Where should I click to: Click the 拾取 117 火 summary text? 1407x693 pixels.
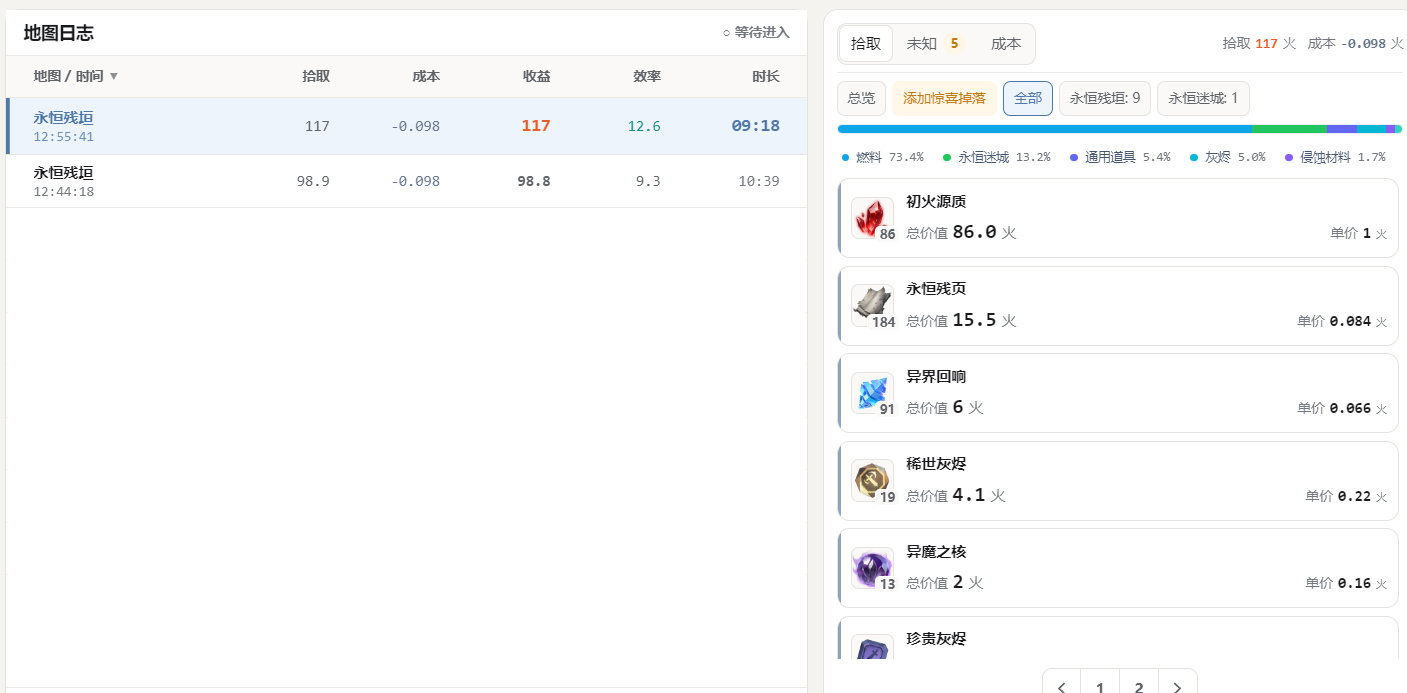pos(1259,44)
